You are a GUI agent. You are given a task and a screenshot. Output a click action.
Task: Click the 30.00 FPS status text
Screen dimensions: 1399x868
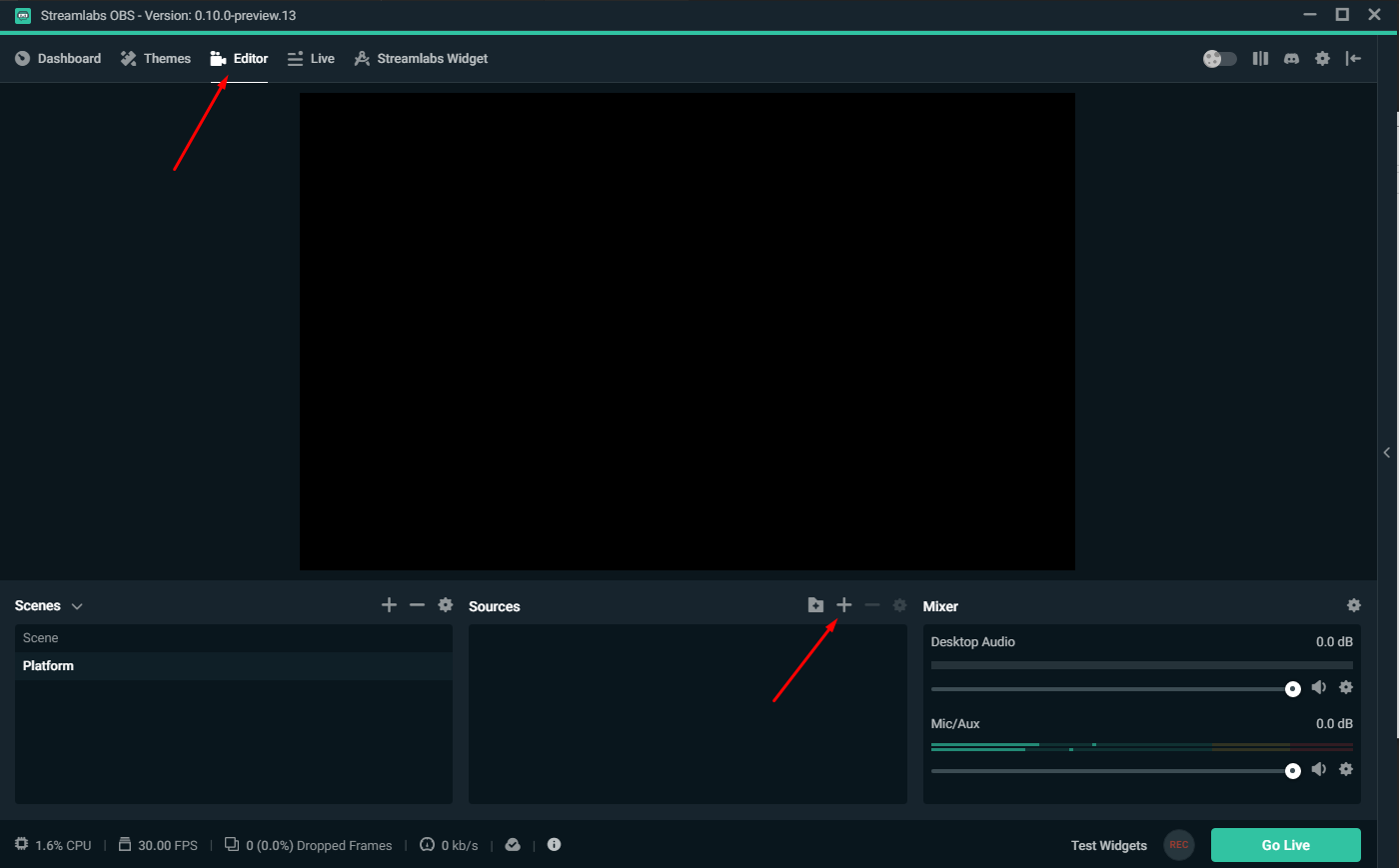pos(168,846)
